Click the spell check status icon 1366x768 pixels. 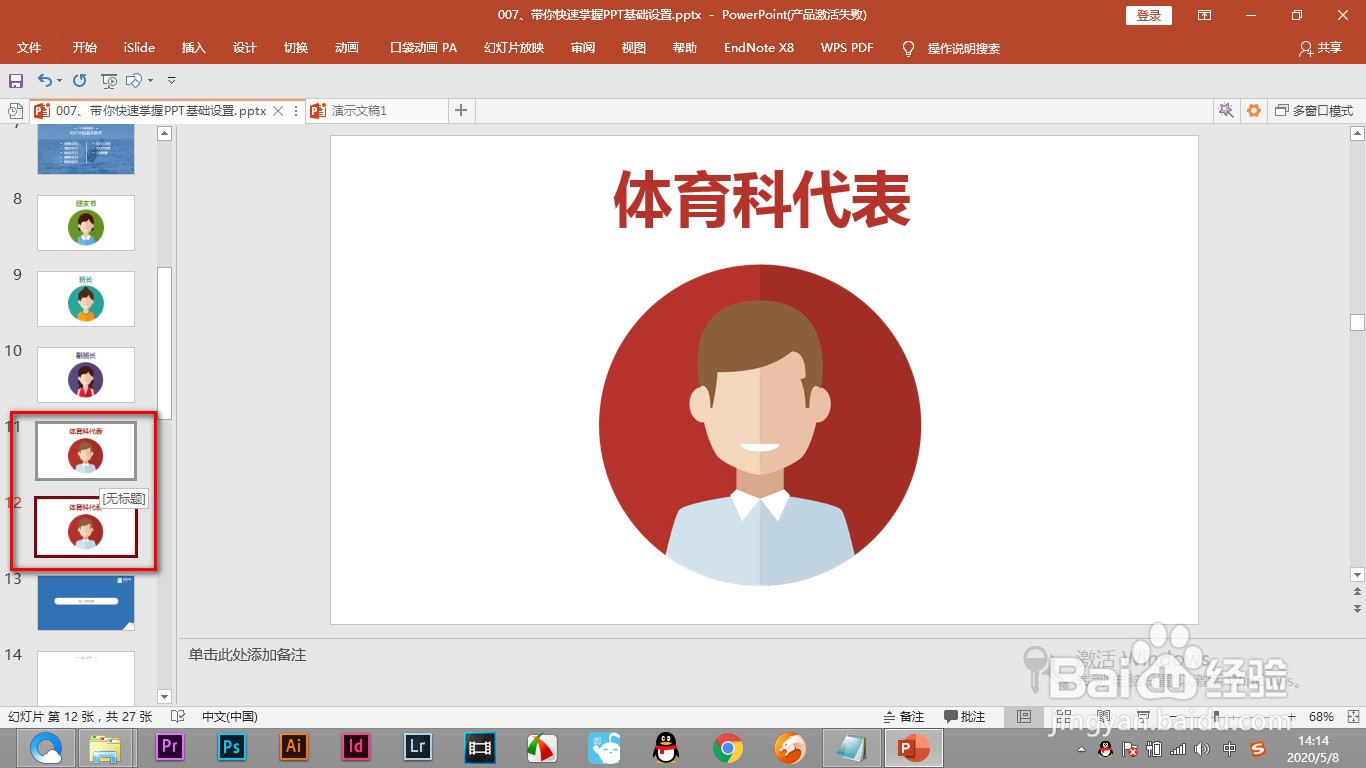pyautogui.click(x=178, y=716)
